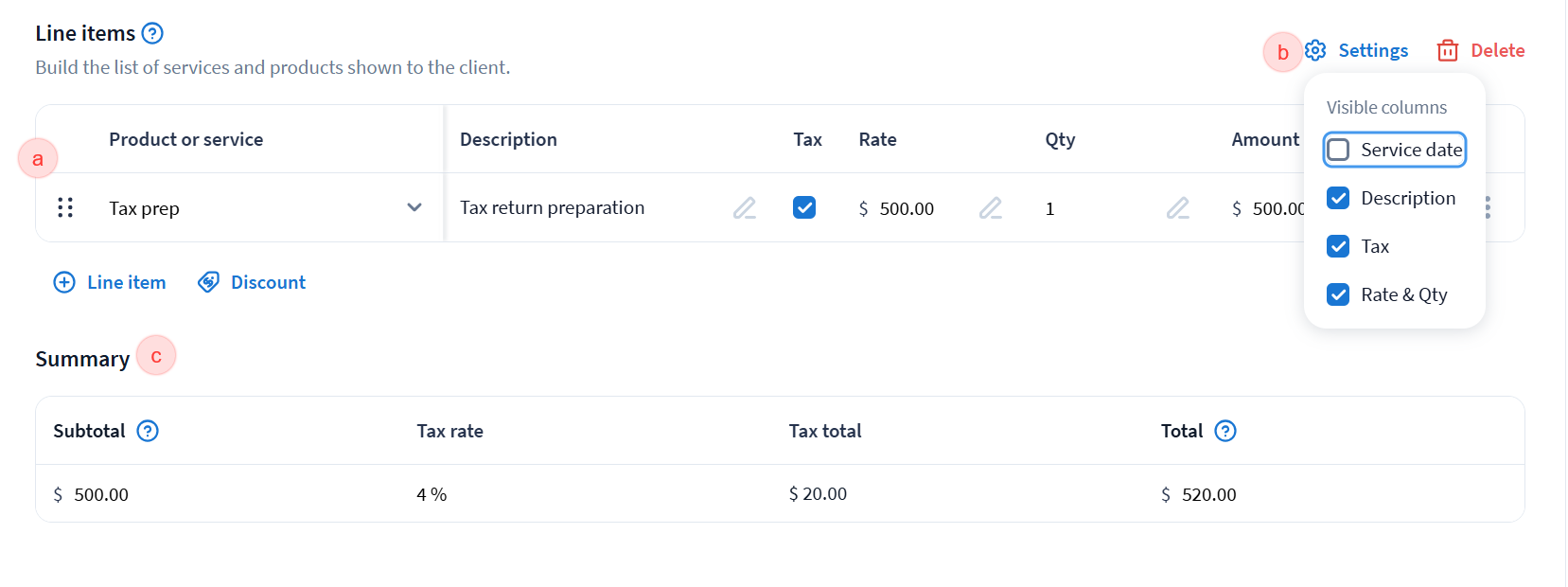Image resolution: width=1568 pixels, height=587 pixels.
Task: Toggle the Tax column in Visible columns
Action: pos(1338,246)
